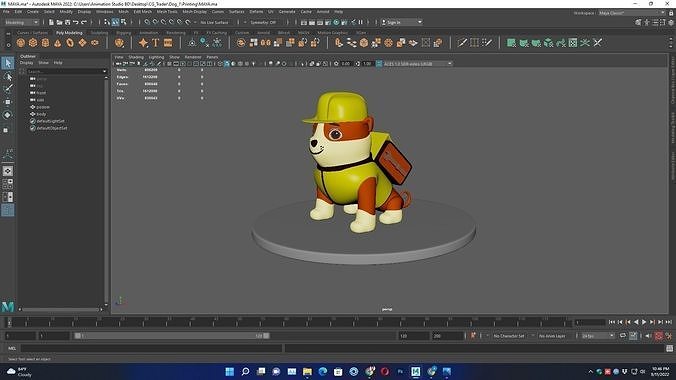Viewport: 676px width, 380px height.
Task: Toggle select by object type mode
Action: [116, 22]
